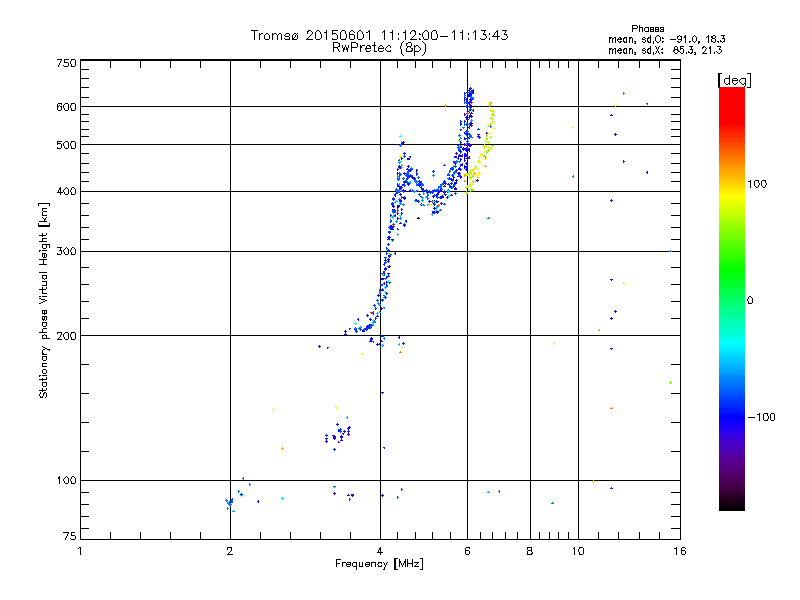Screen dimensions: 800x600
Task: Click the colorbar tick label '100'
Action: tap(757, 184)
